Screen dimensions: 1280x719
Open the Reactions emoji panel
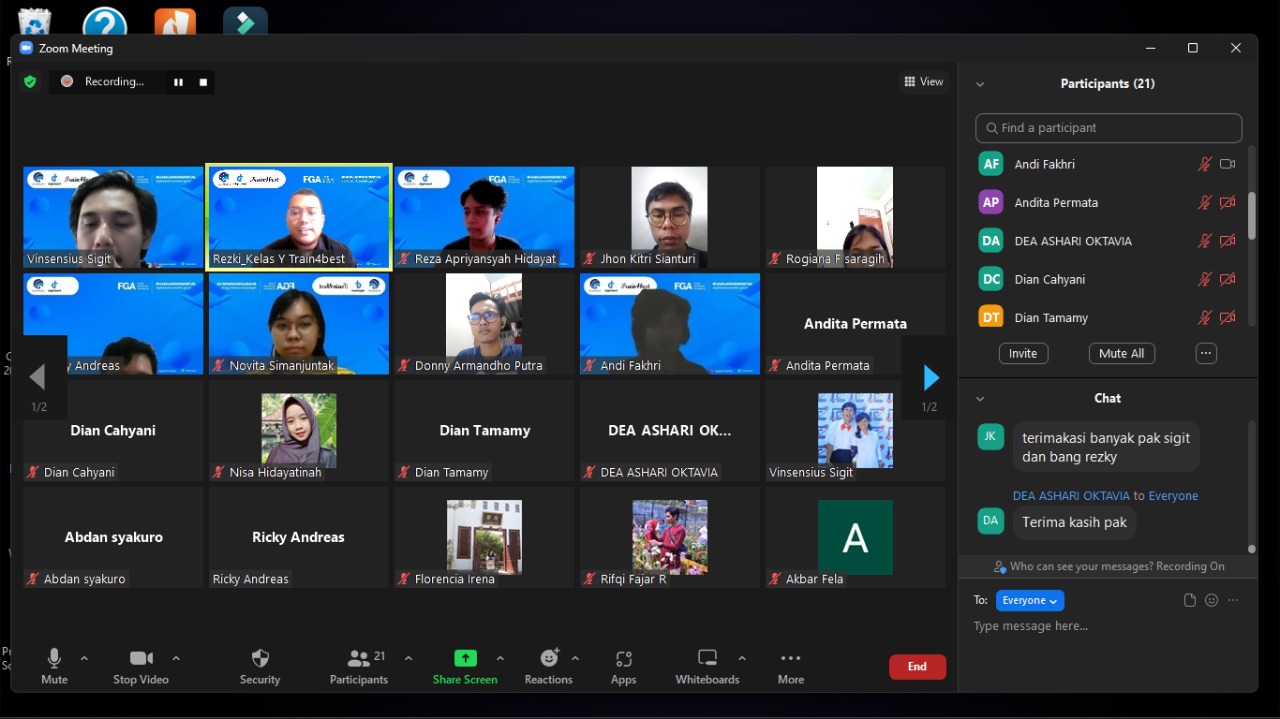[x=549, y=665]
